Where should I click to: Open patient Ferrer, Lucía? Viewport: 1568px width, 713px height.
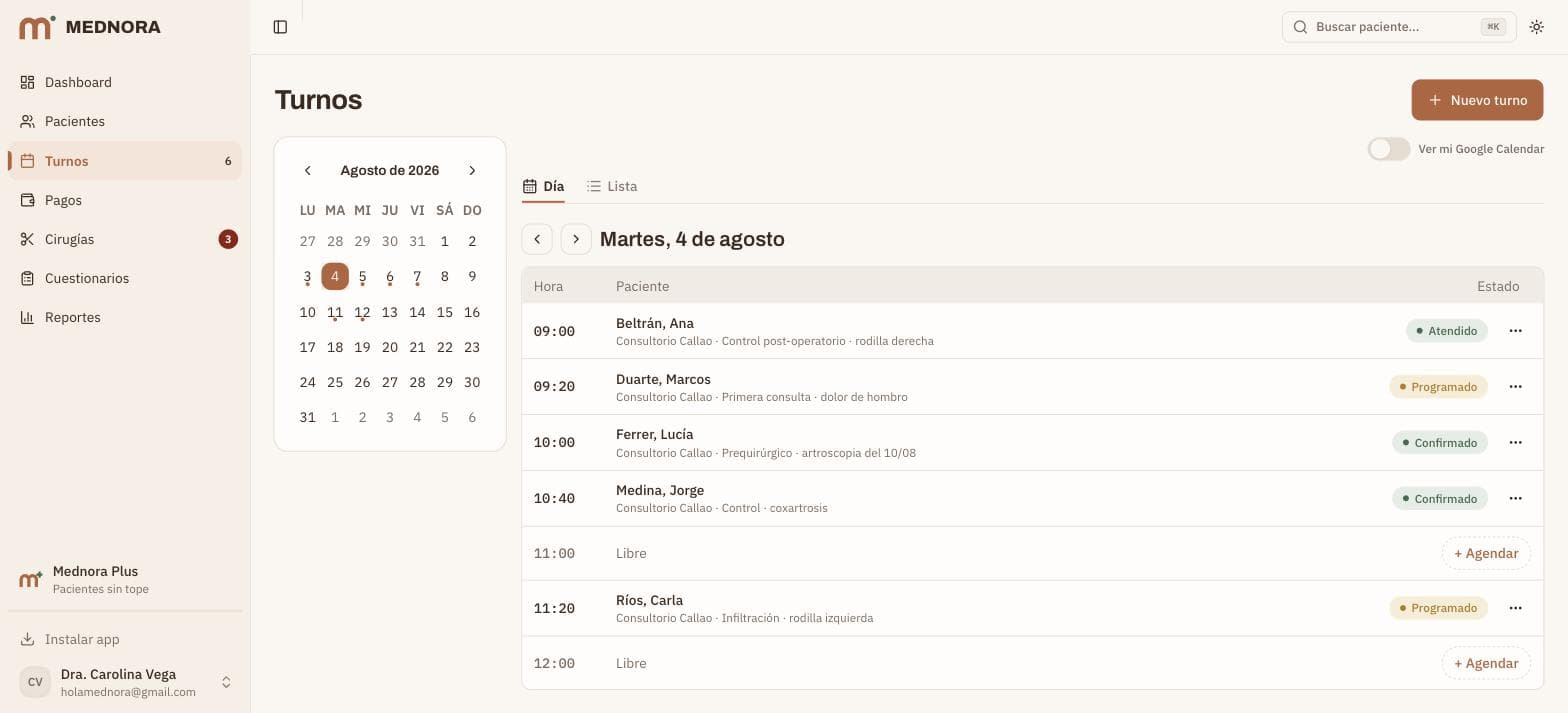coord(654,434)
